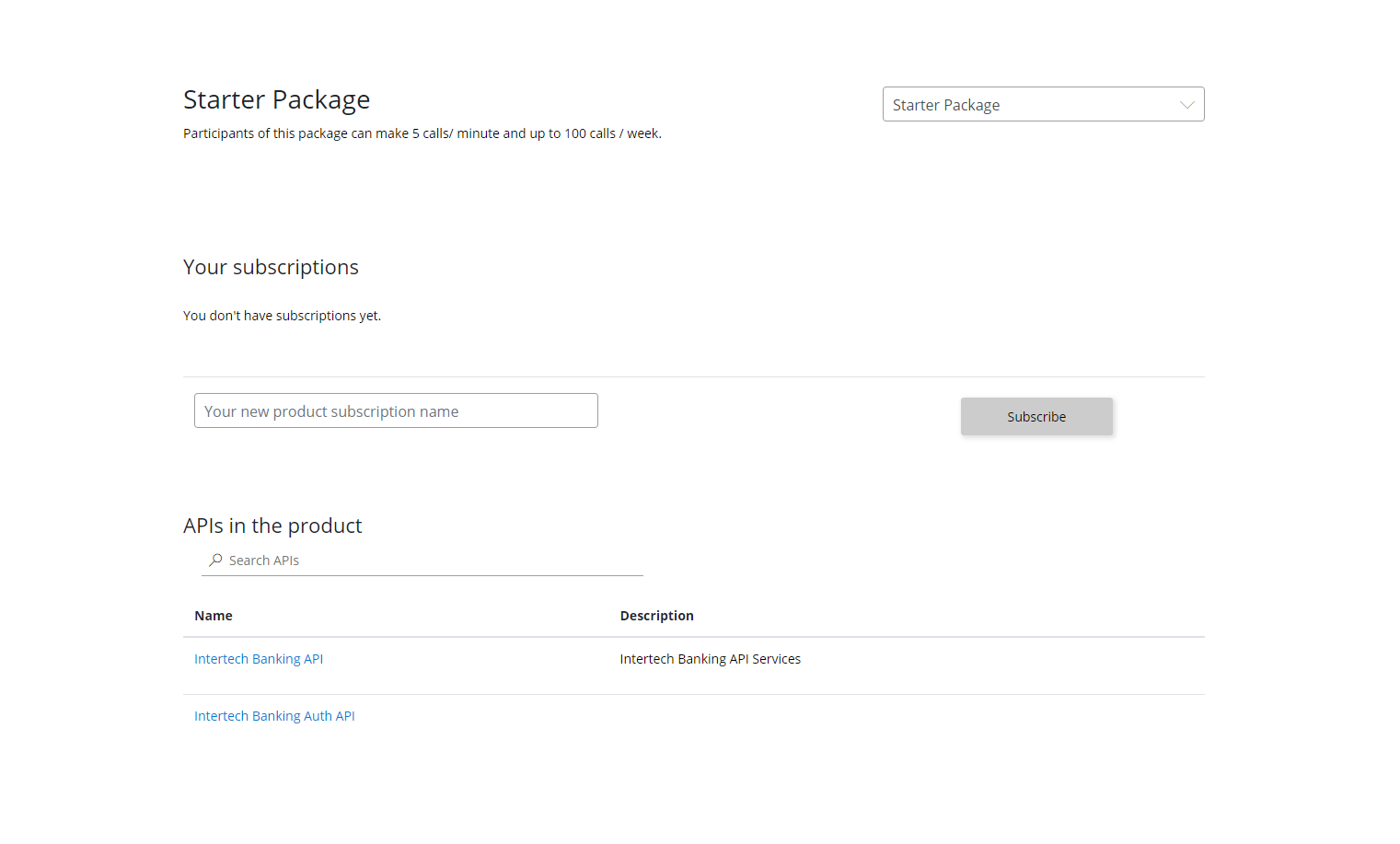The image size is (1400, 844).
Task: Click the magnifier icon beside Search APIs
Action: coord(215,561)
